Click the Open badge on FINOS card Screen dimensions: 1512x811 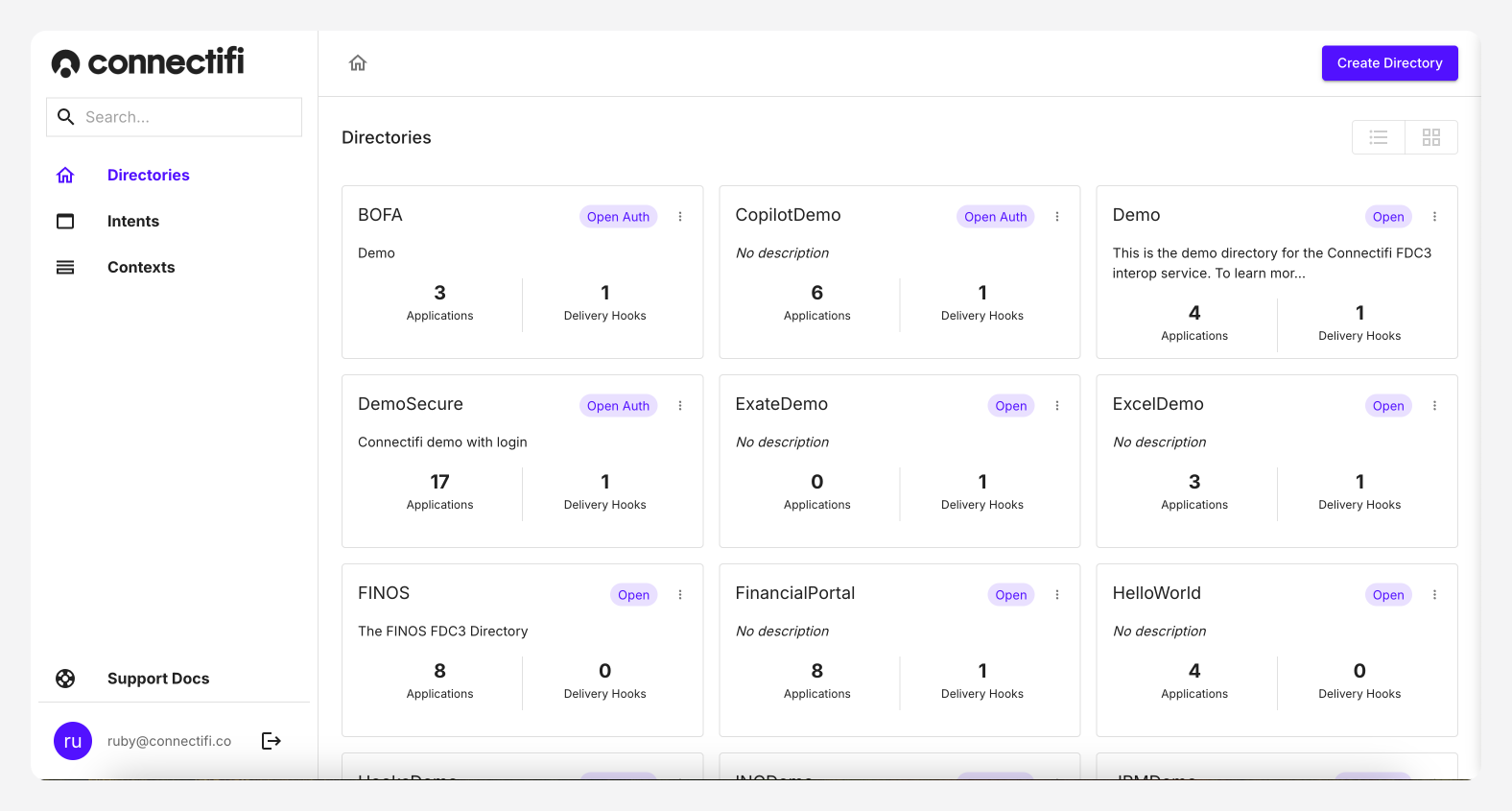(633, 595)
